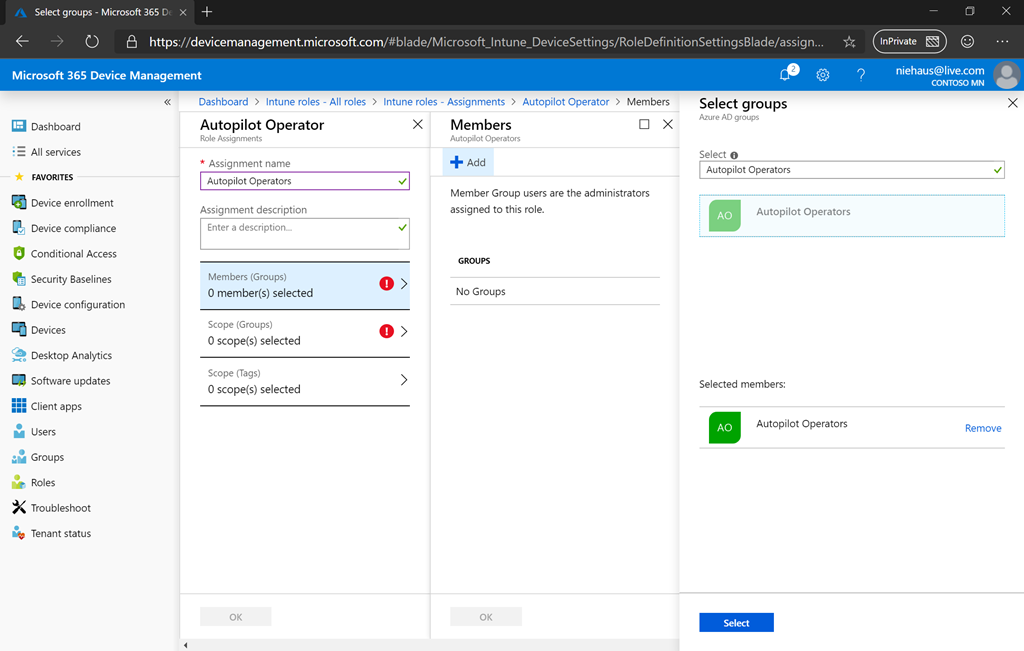Click Add in the Members pane
Screen dimensions: 1024x651
(x=467, y=161)
